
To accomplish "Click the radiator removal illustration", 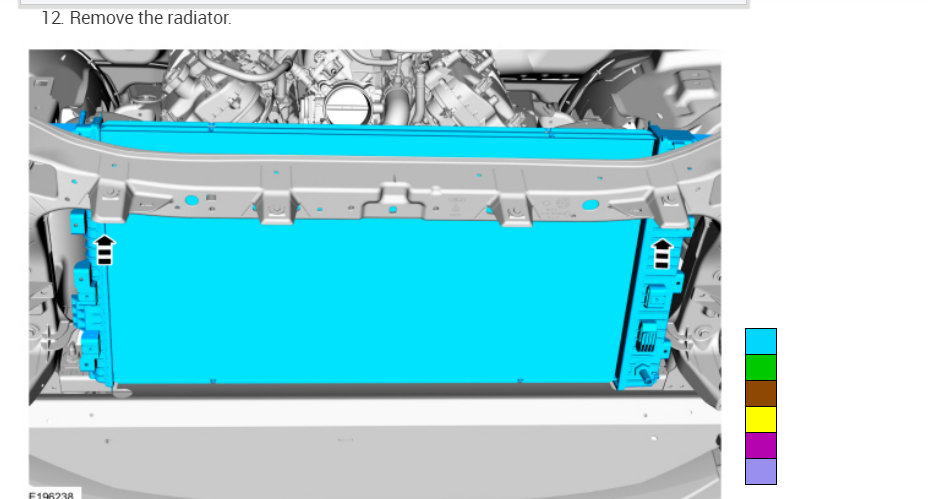I will pyautogui.click(x=375, y=274).
